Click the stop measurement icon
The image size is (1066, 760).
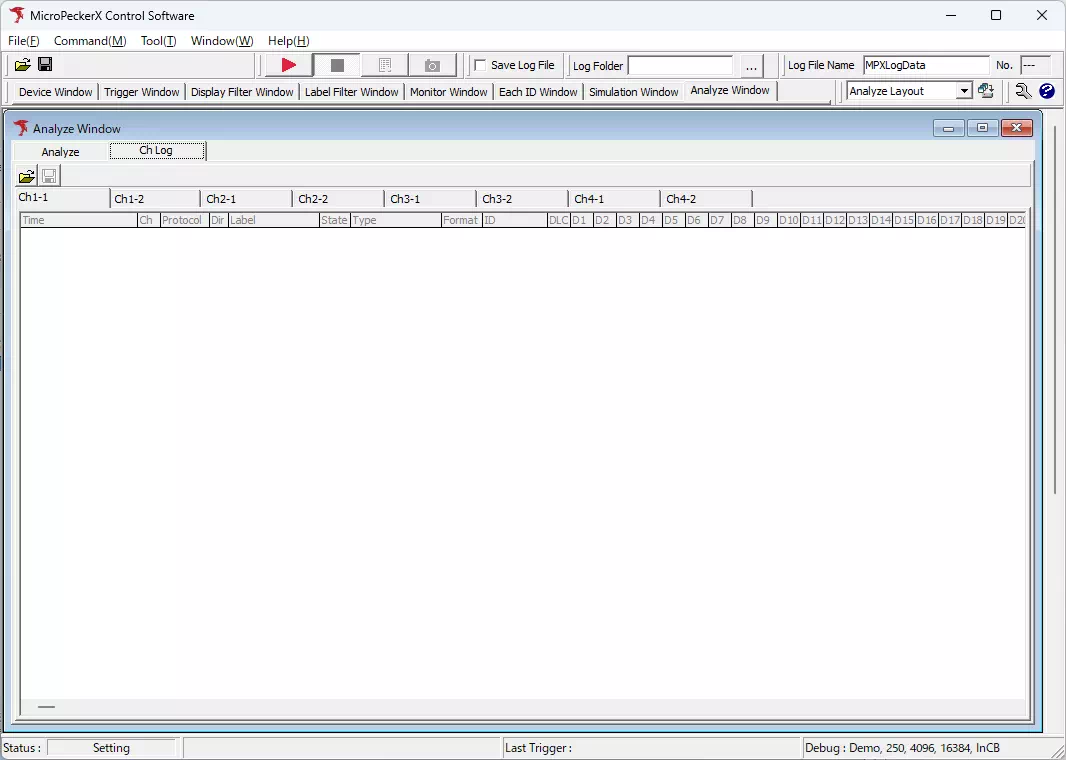pos(336,64)
